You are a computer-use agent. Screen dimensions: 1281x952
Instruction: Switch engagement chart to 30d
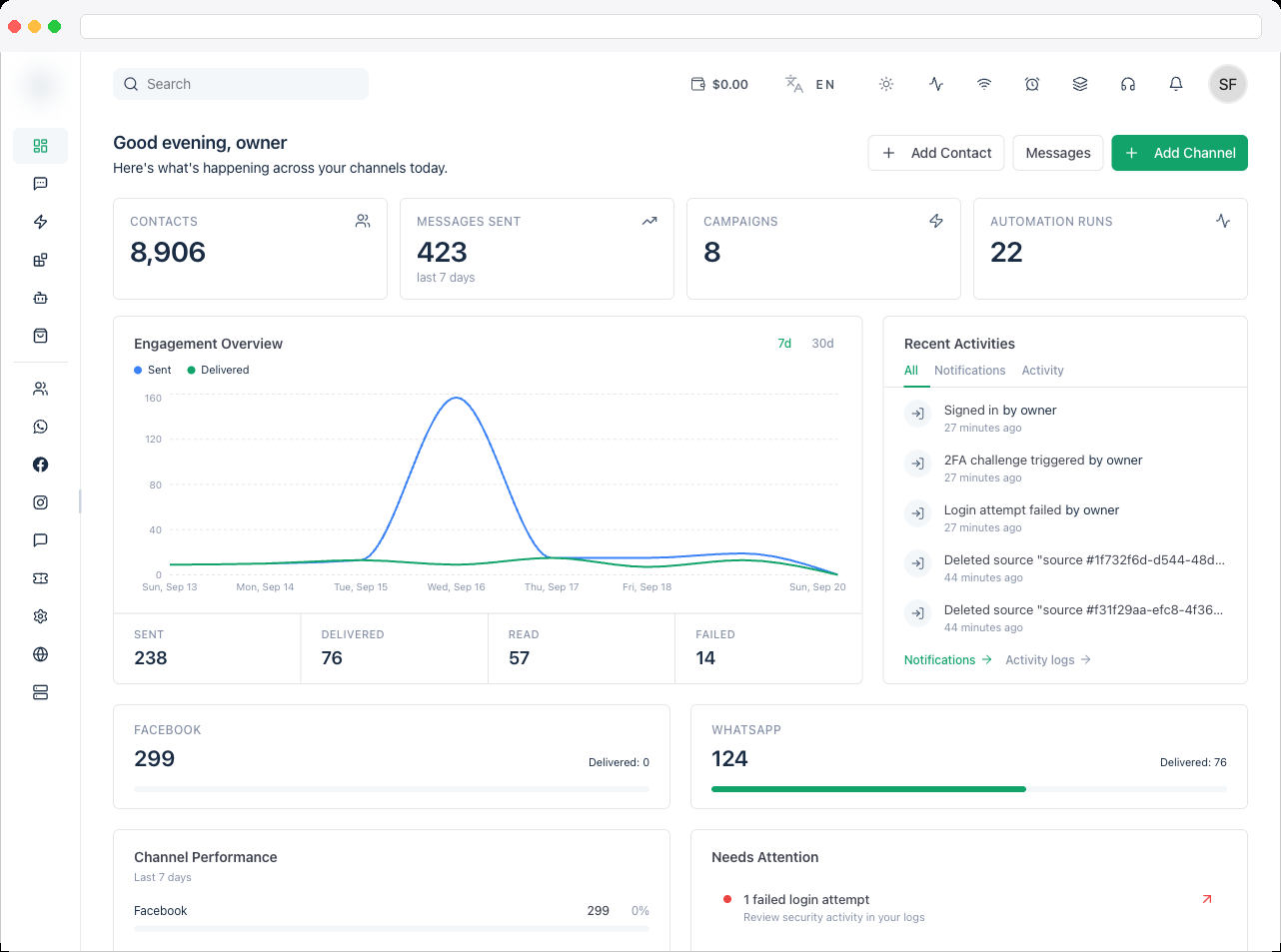coord(822,344)
